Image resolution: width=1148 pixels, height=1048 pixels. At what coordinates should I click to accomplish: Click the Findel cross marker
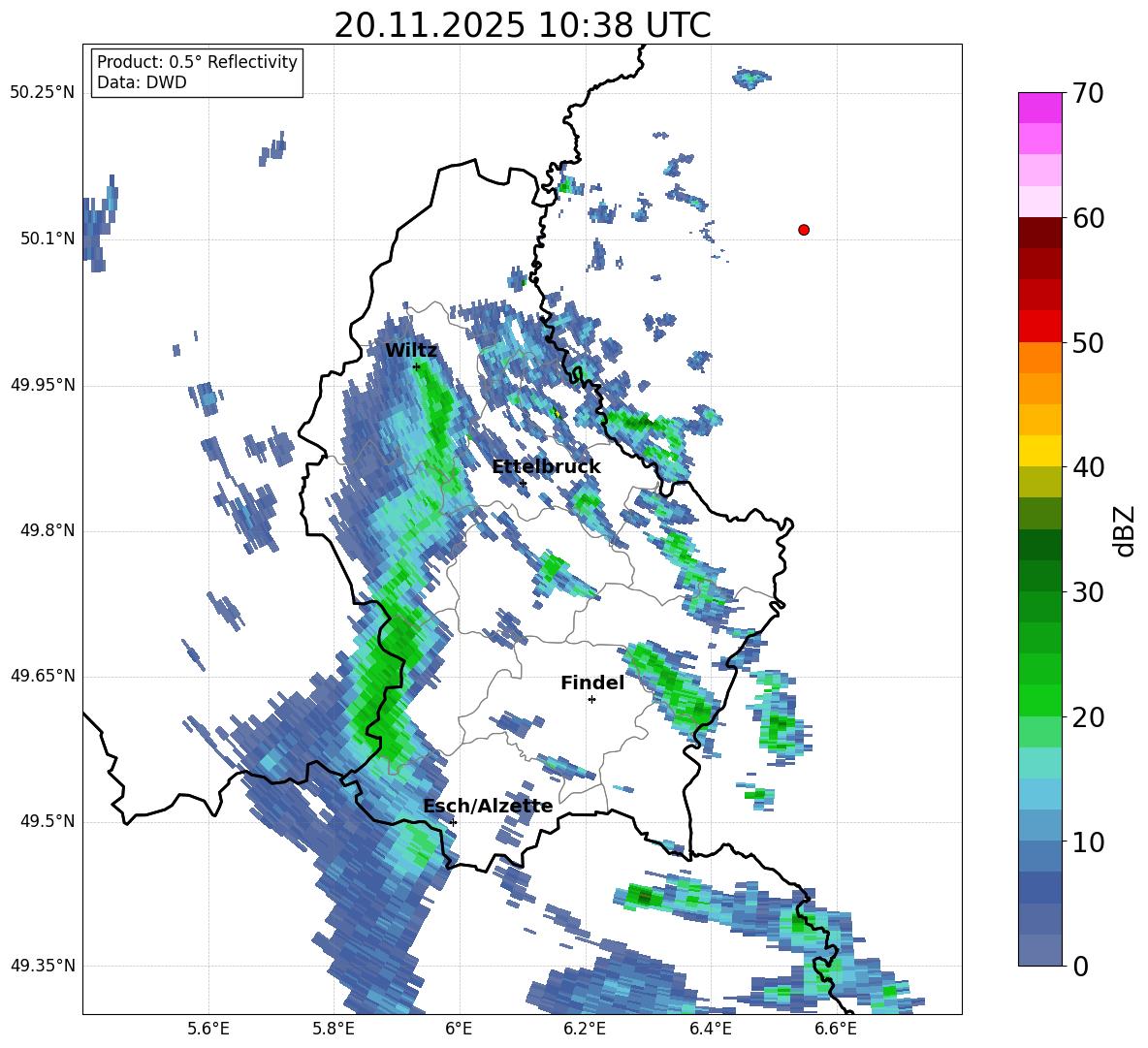(591, 700)
